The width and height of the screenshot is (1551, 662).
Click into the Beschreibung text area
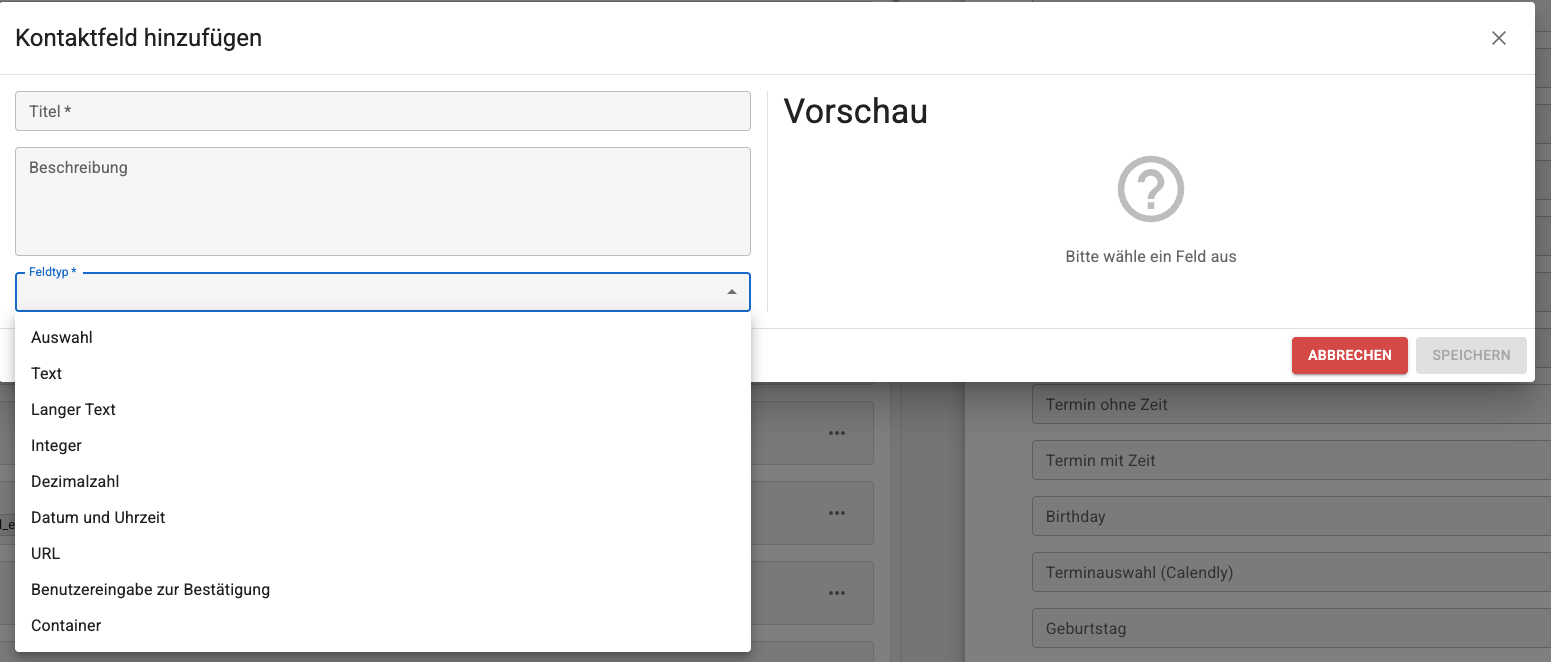(382, 201)
